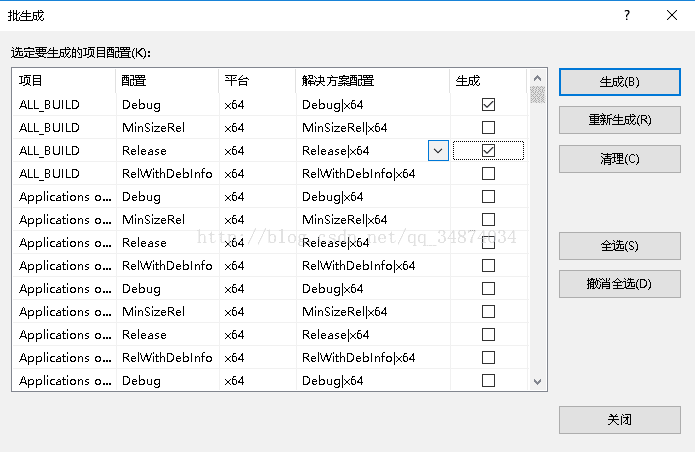695x452 pixels.
Task: Click the 关闭 close button
Action: 620,420
